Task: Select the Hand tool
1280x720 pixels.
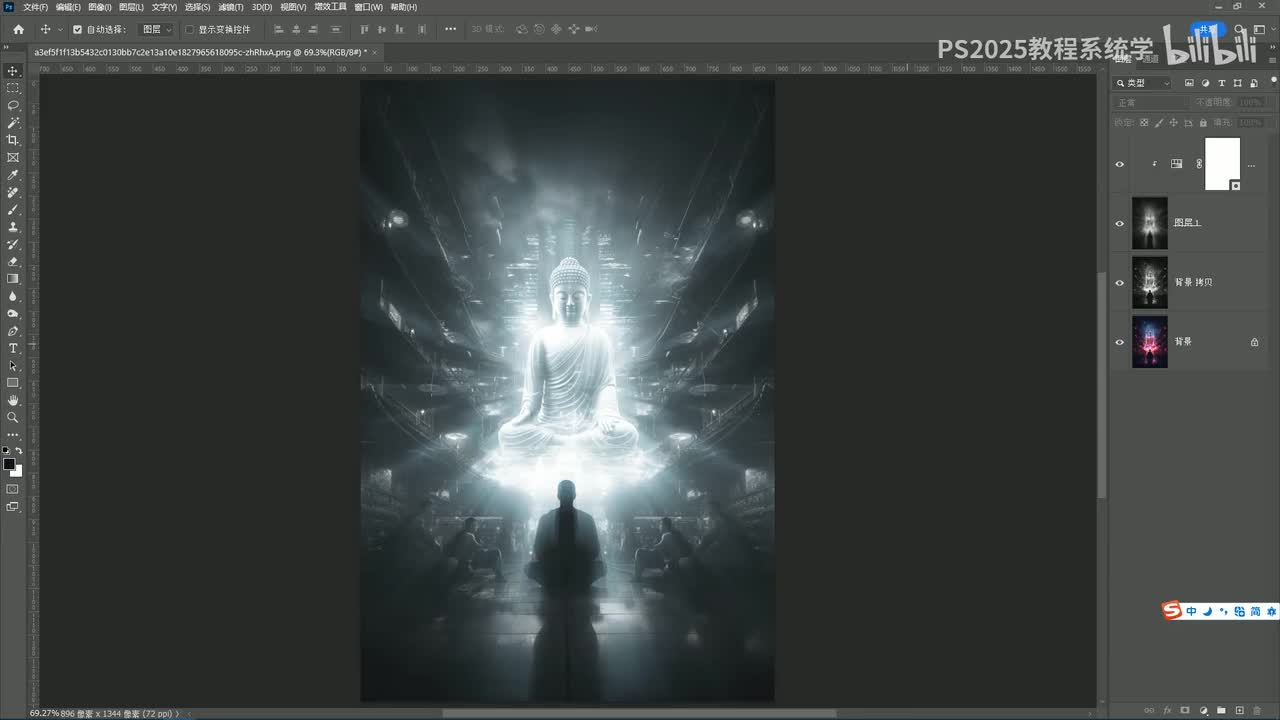Action: click(13, 400)
